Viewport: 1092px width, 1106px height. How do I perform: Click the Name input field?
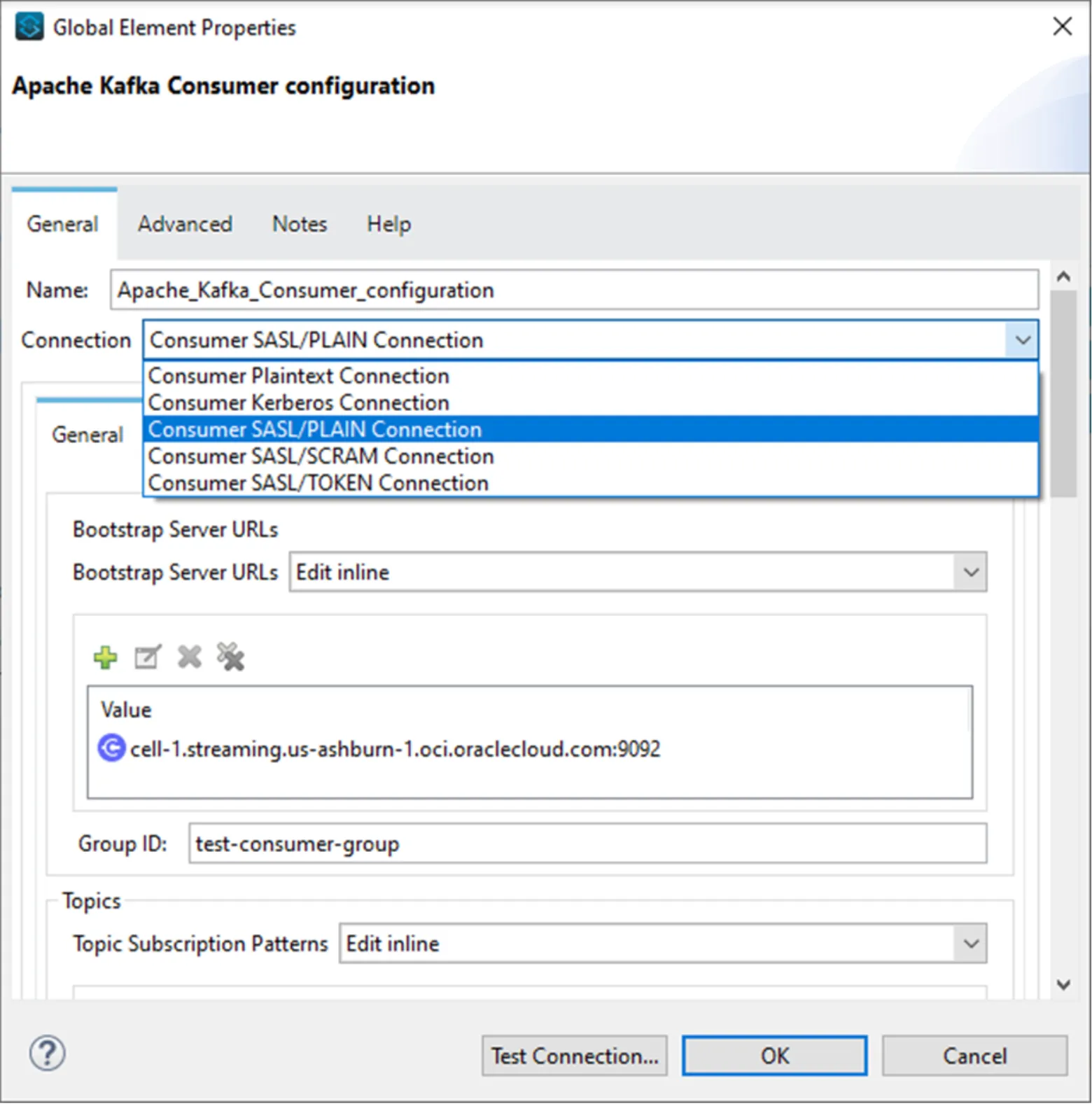point(575,290)
